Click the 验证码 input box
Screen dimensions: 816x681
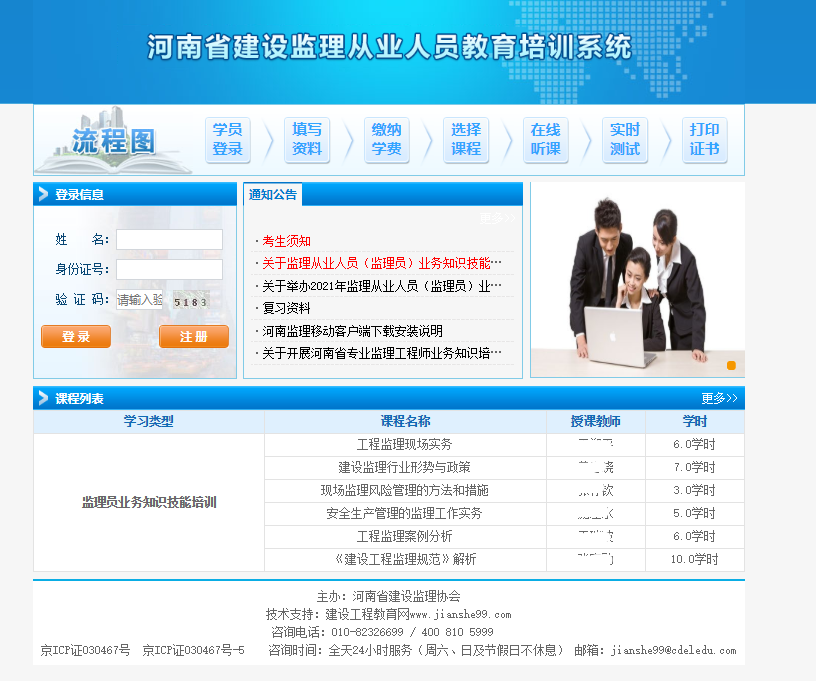click(x=139, y=299)
